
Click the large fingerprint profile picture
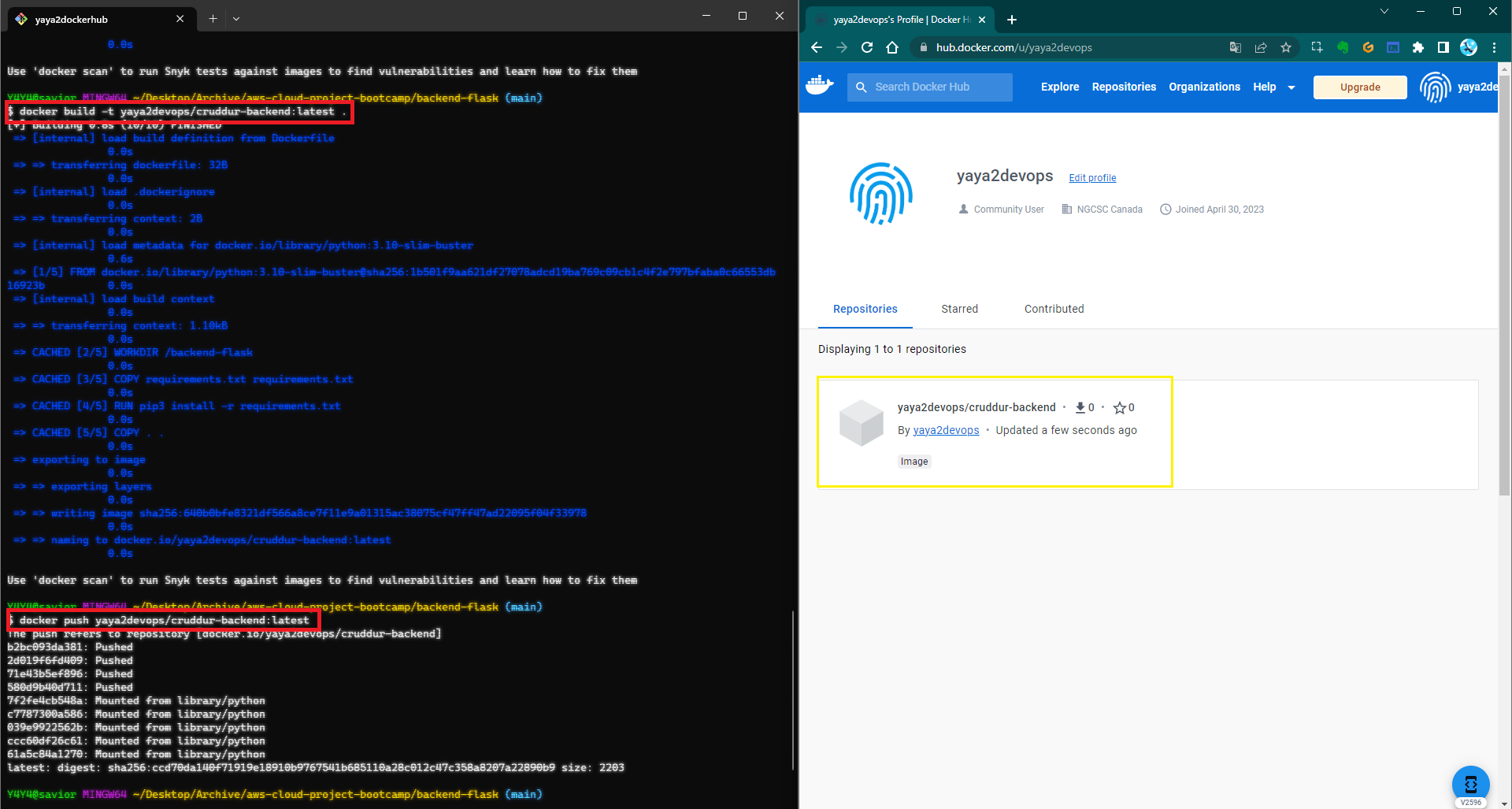pos(881,194)
